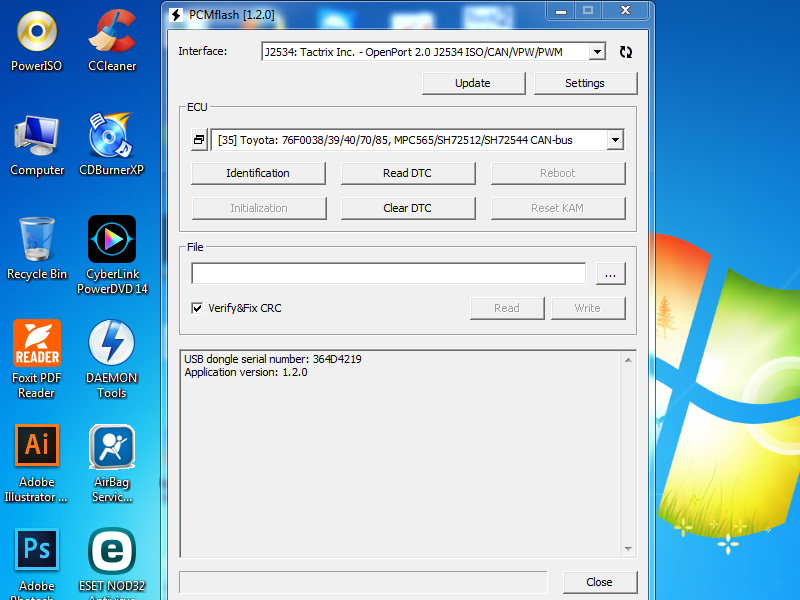Open ESET NOD32 Antivirus icon
Screen dimensions: 800x600
tap(112, 564)
